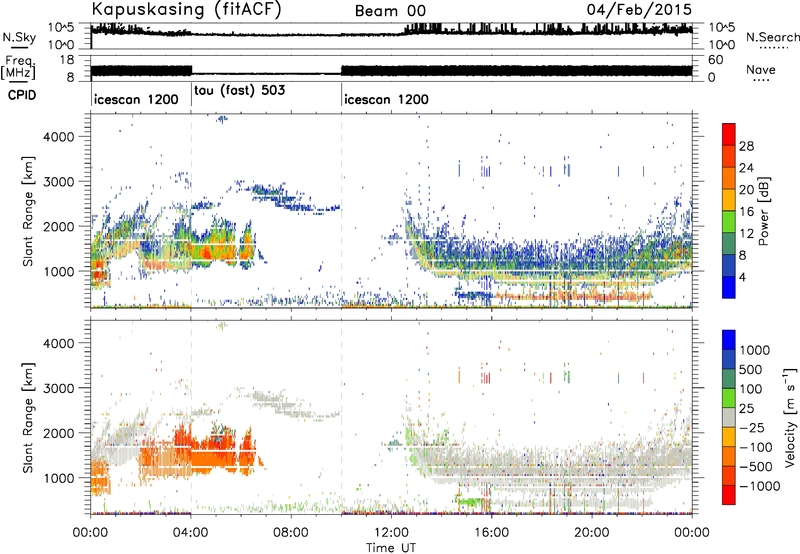
Task: Click the 'N.Search' legend label
Action: (x=773, y=37)
